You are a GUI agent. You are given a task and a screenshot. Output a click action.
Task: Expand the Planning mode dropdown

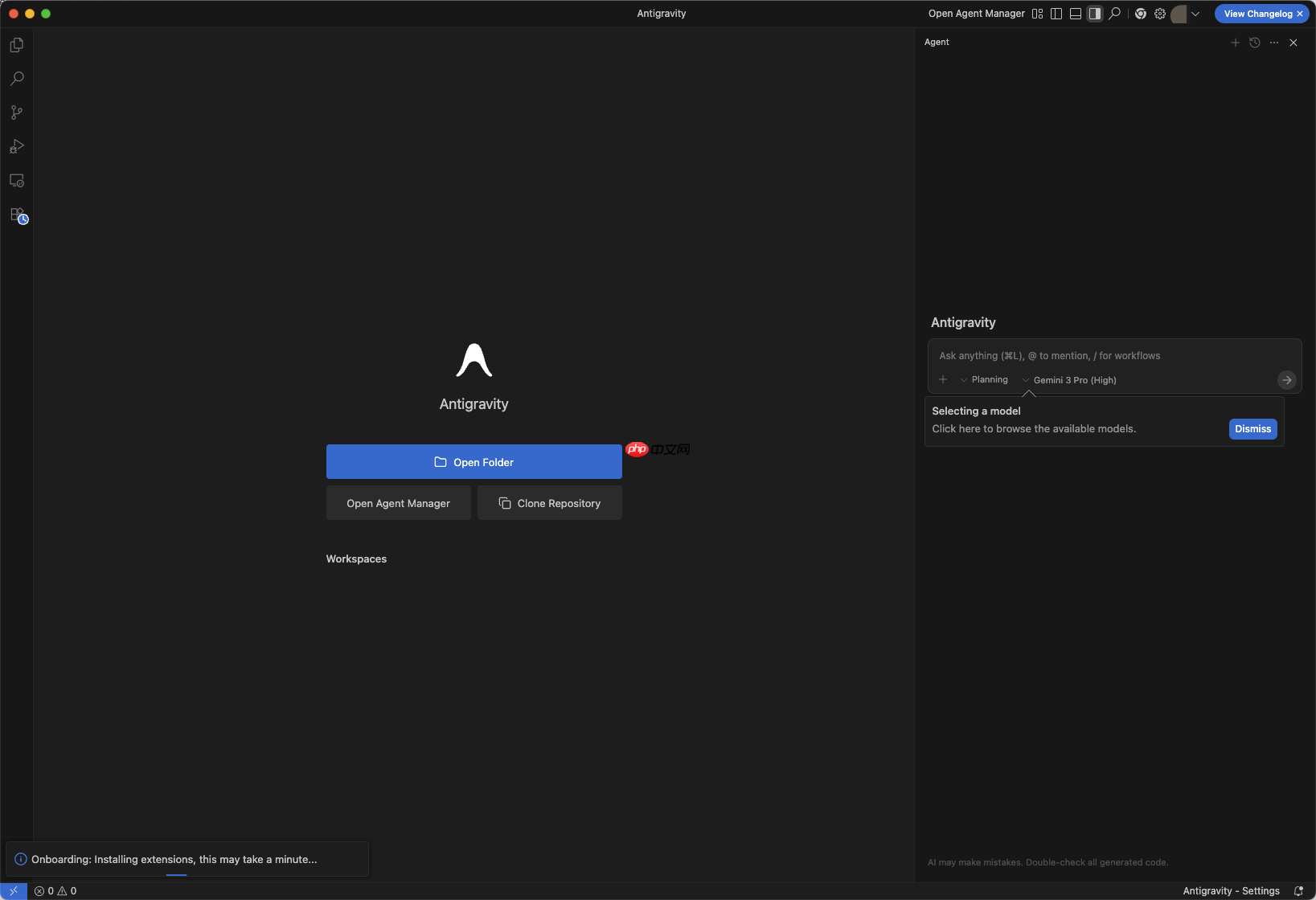(x=984, y=379)
